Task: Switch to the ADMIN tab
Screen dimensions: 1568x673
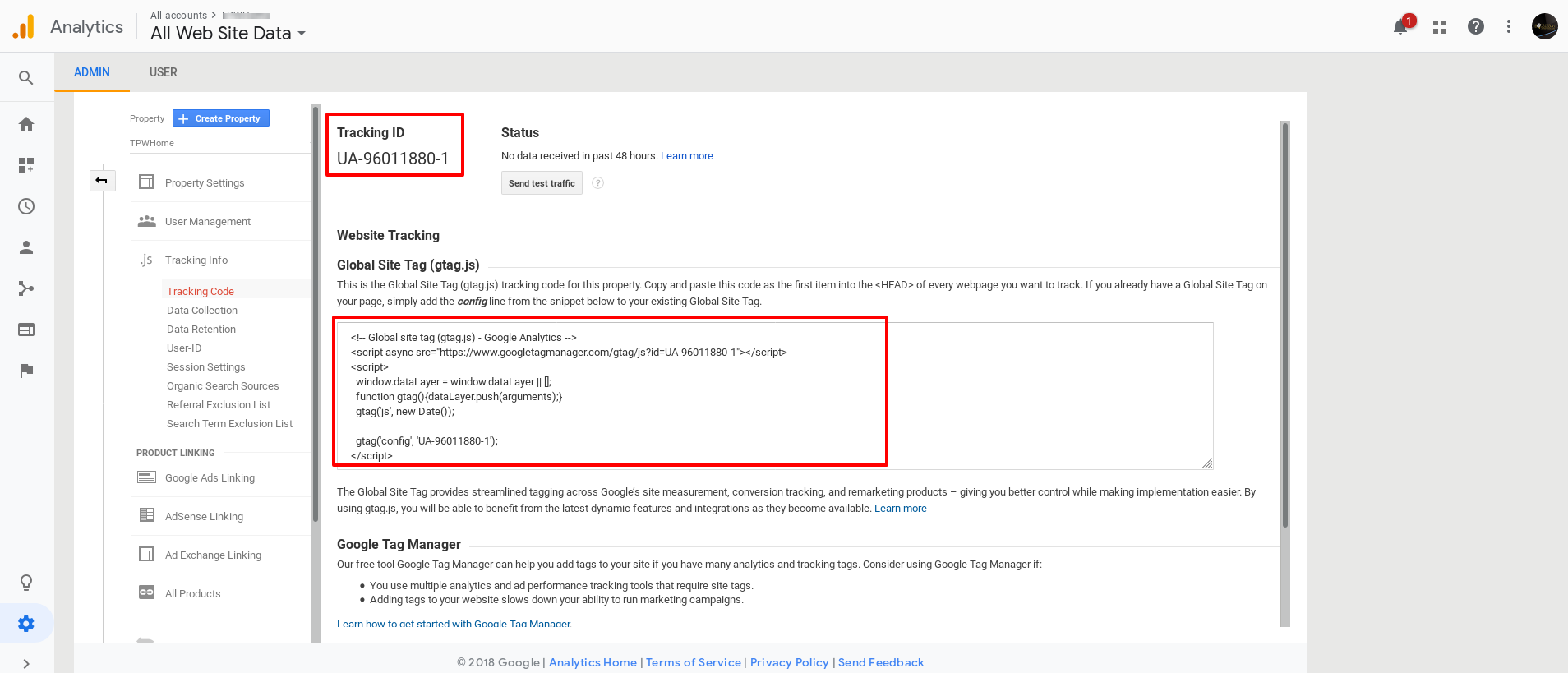Action: click(x=92, y=72)
